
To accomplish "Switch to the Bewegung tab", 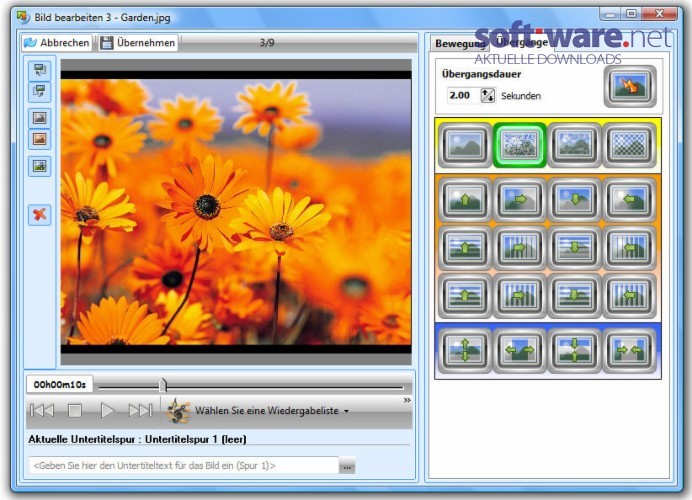I will pos(459,43).
